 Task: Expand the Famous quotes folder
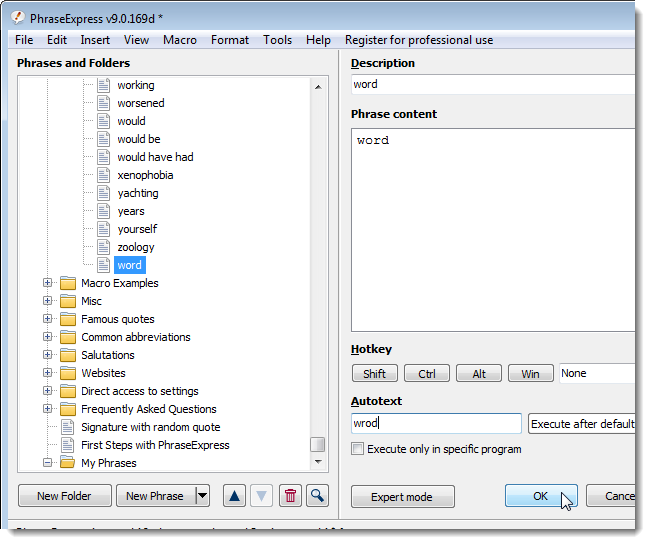[47, 319]
